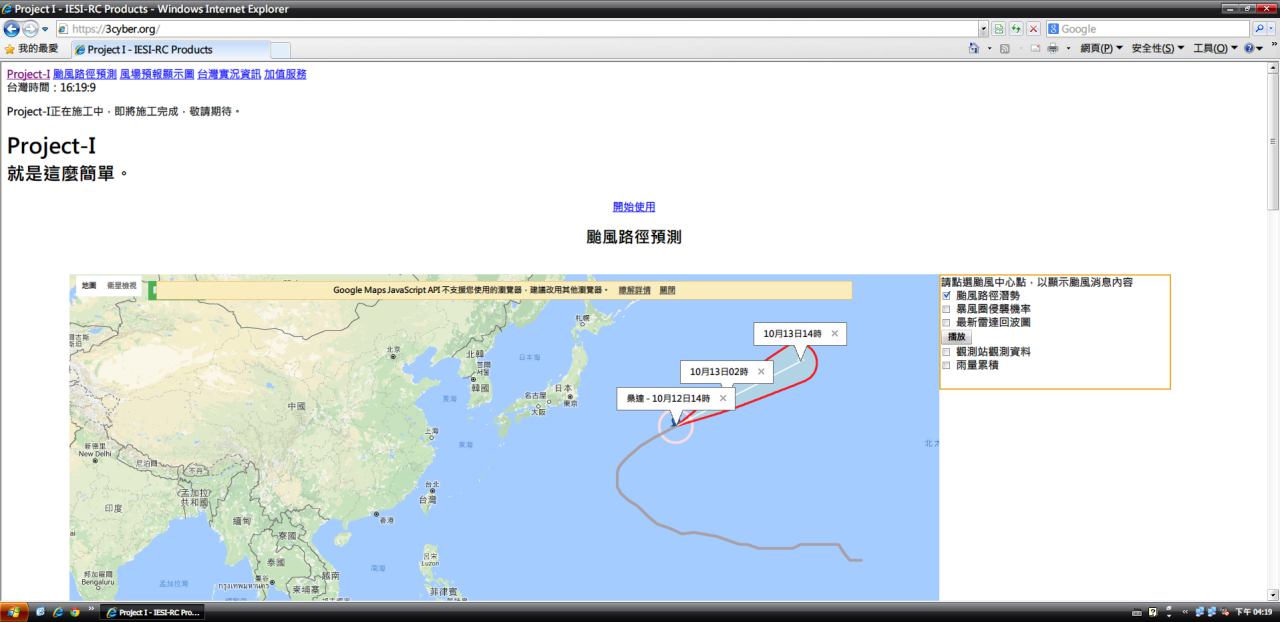Click the red-marked volume tray icon
Image resolution: width=1280 pixels, height=622 pixels.
[1225, 612]
